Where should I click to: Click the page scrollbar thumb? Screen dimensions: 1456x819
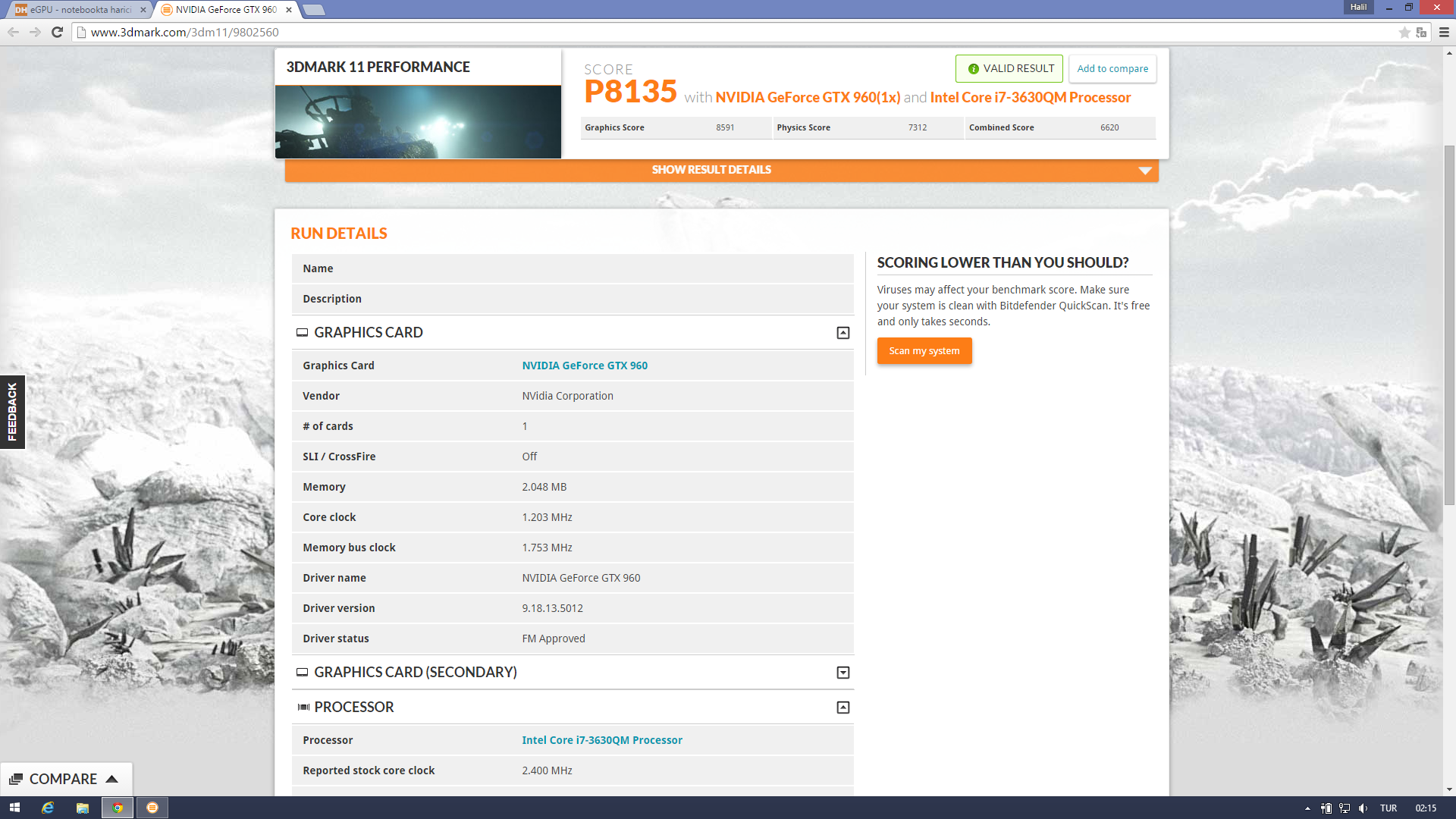tap(1449, 325)
